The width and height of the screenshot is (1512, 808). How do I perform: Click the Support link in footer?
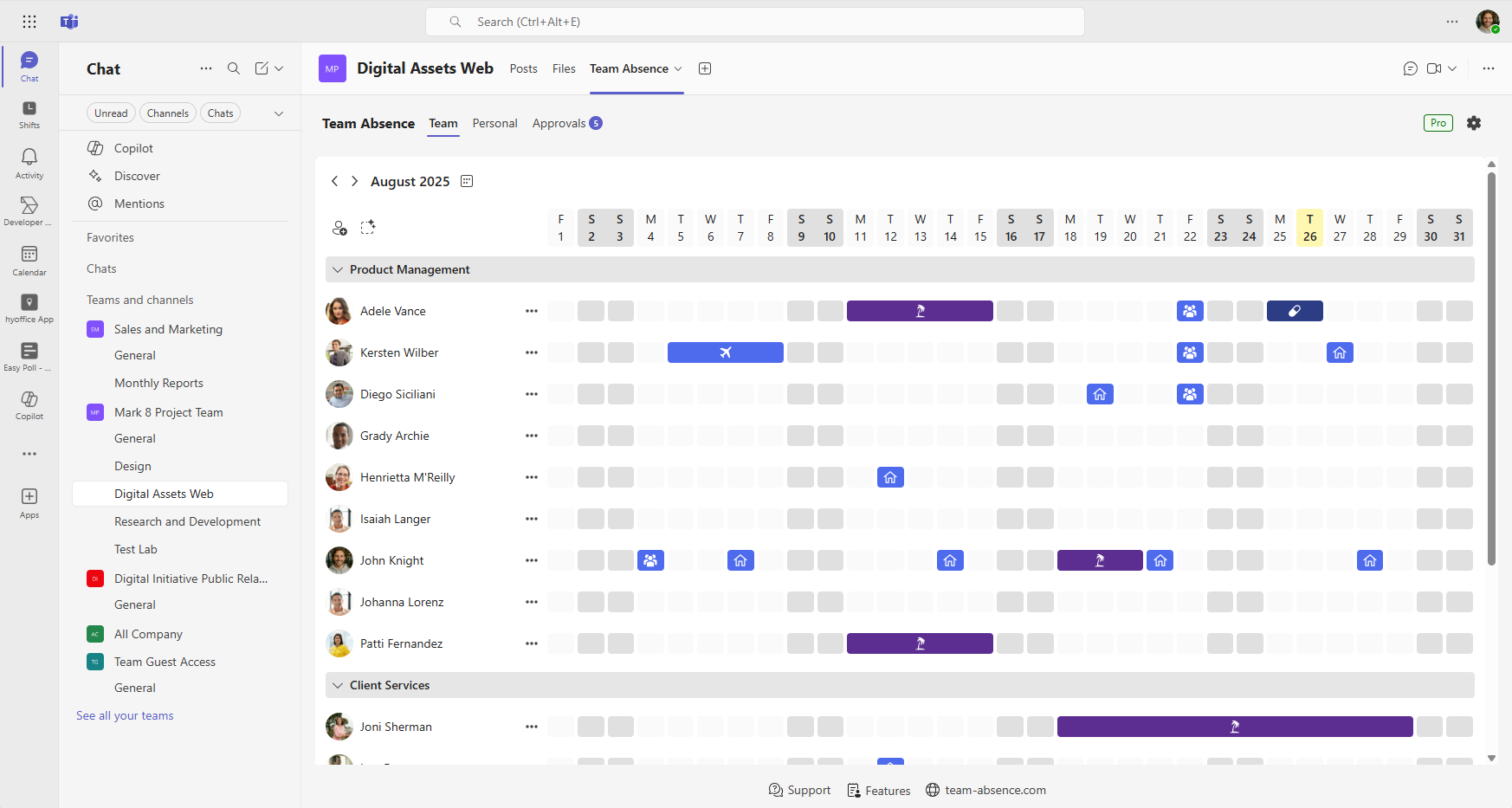point(799,790)
